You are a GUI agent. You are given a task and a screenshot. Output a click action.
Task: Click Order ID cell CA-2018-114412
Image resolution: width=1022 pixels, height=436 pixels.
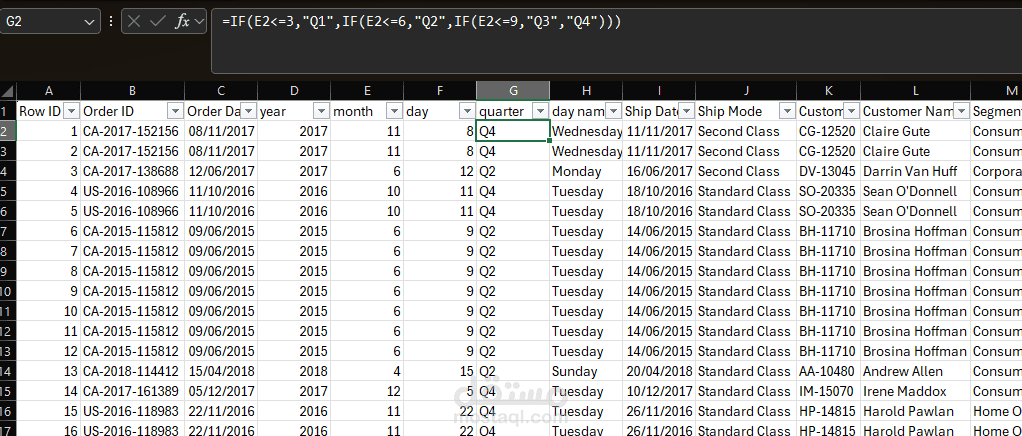(x=132, y=371)
